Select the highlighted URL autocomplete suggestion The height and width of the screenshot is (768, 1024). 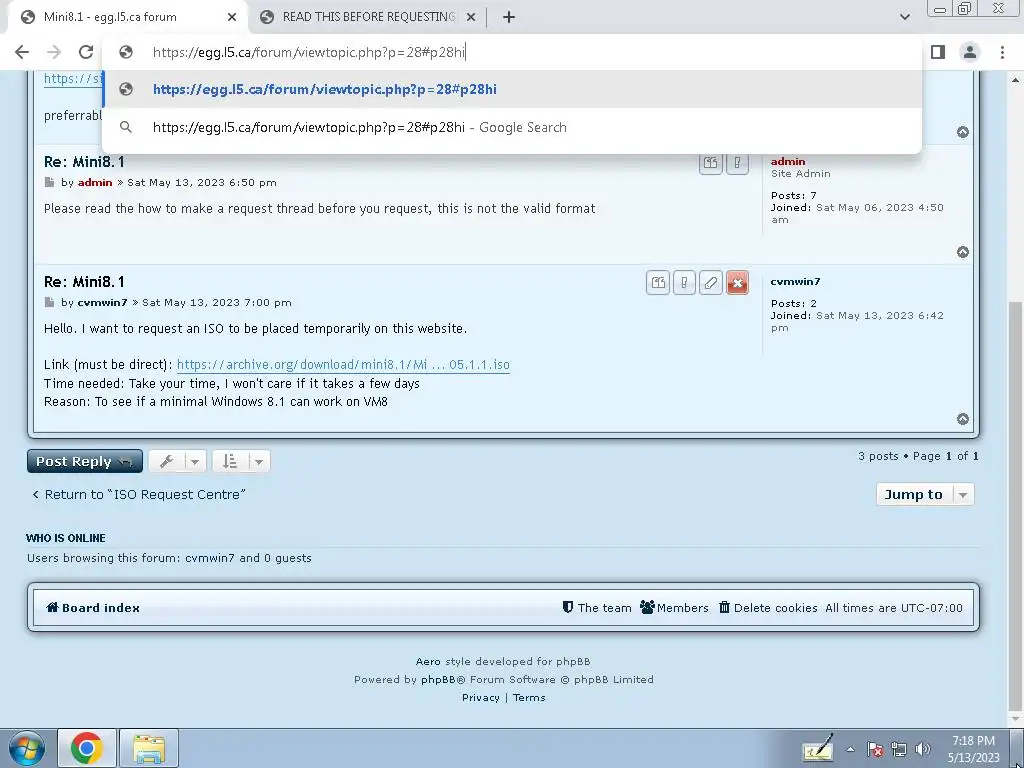[512, 89]
